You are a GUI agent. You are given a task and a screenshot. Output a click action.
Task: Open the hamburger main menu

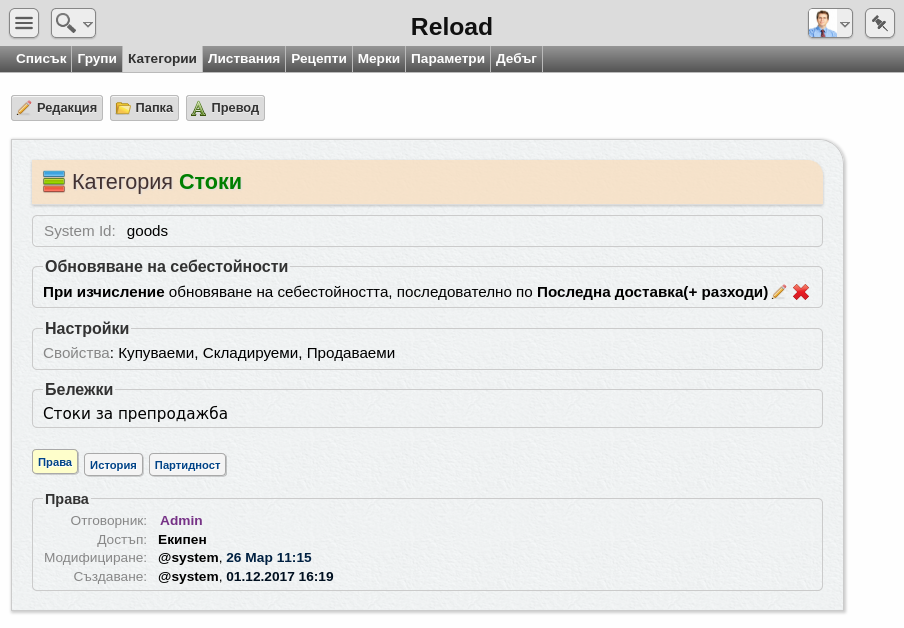click(x=24, y=23)
